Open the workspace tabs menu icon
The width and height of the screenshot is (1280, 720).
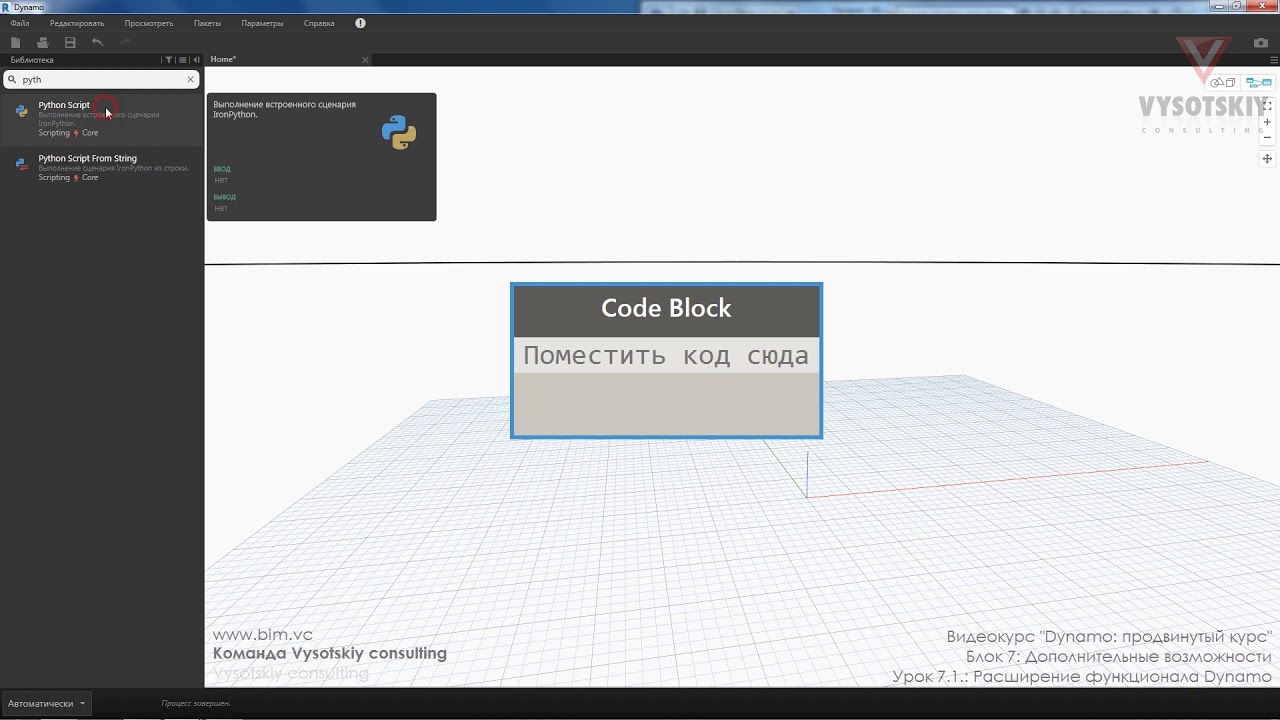1273,60
